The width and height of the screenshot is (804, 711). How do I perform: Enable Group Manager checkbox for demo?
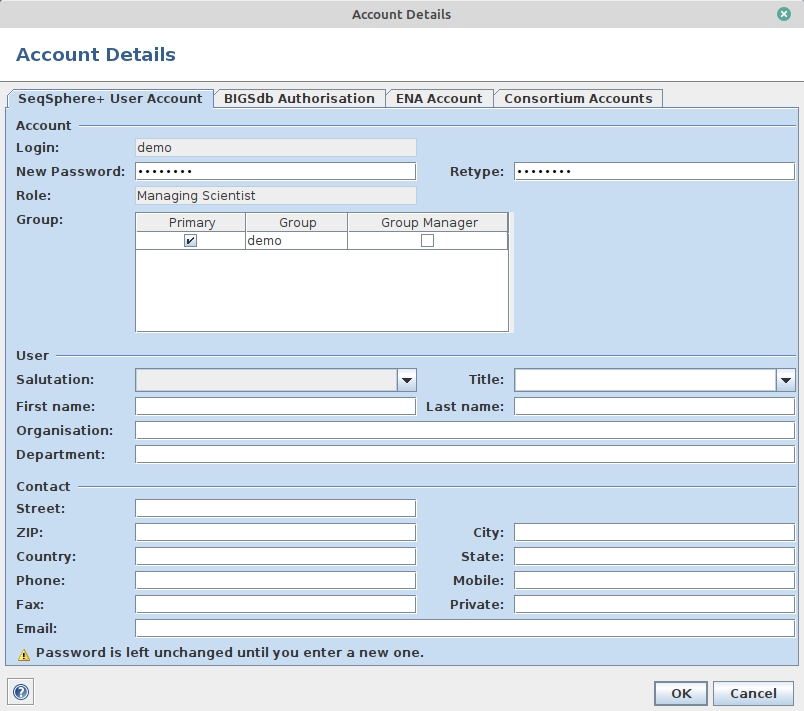pyautogui.click(x=427, y=241)
